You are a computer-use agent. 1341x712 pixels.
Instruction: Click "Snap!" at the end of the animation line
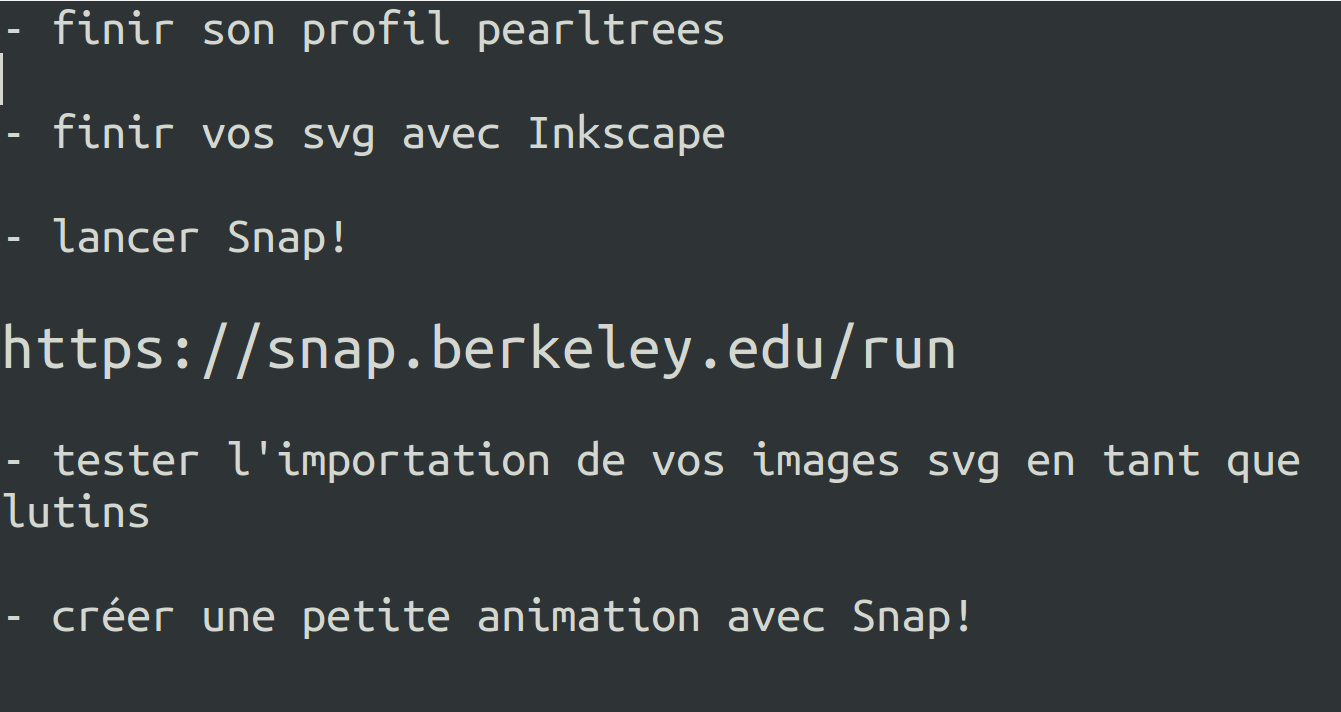[911, 616]
